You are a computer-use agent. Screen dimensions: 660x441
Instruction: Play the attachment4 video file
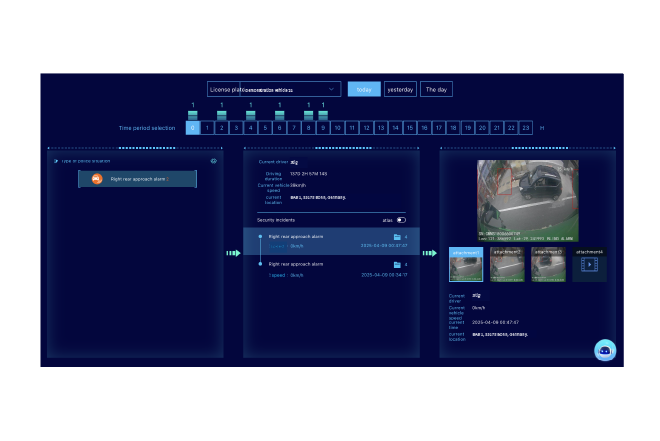[590, 265]
